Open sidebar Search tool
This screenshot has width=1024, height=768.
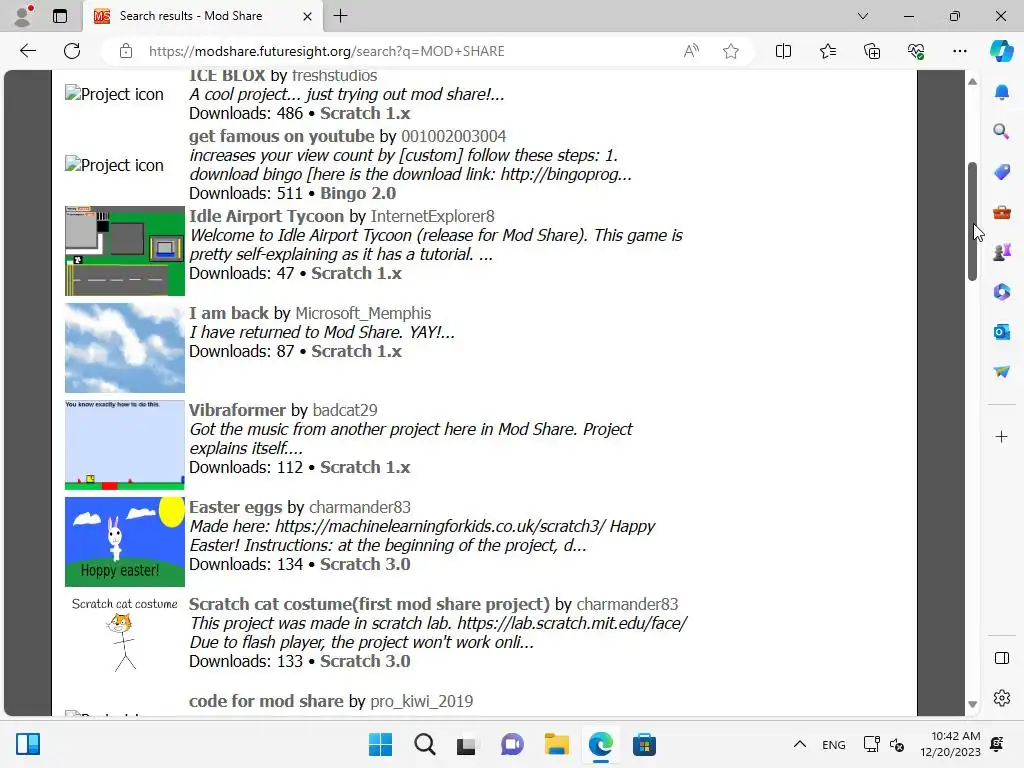pos(1001,132)
